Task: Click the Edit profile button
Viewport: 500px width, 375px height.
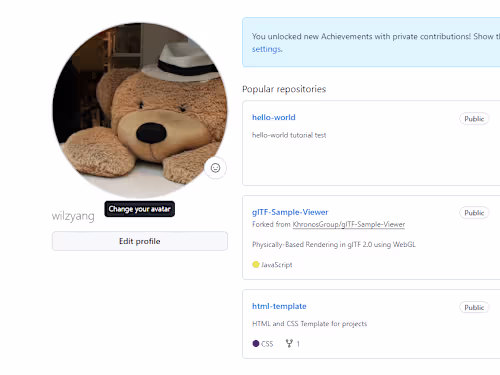Action: pos(140,241)
